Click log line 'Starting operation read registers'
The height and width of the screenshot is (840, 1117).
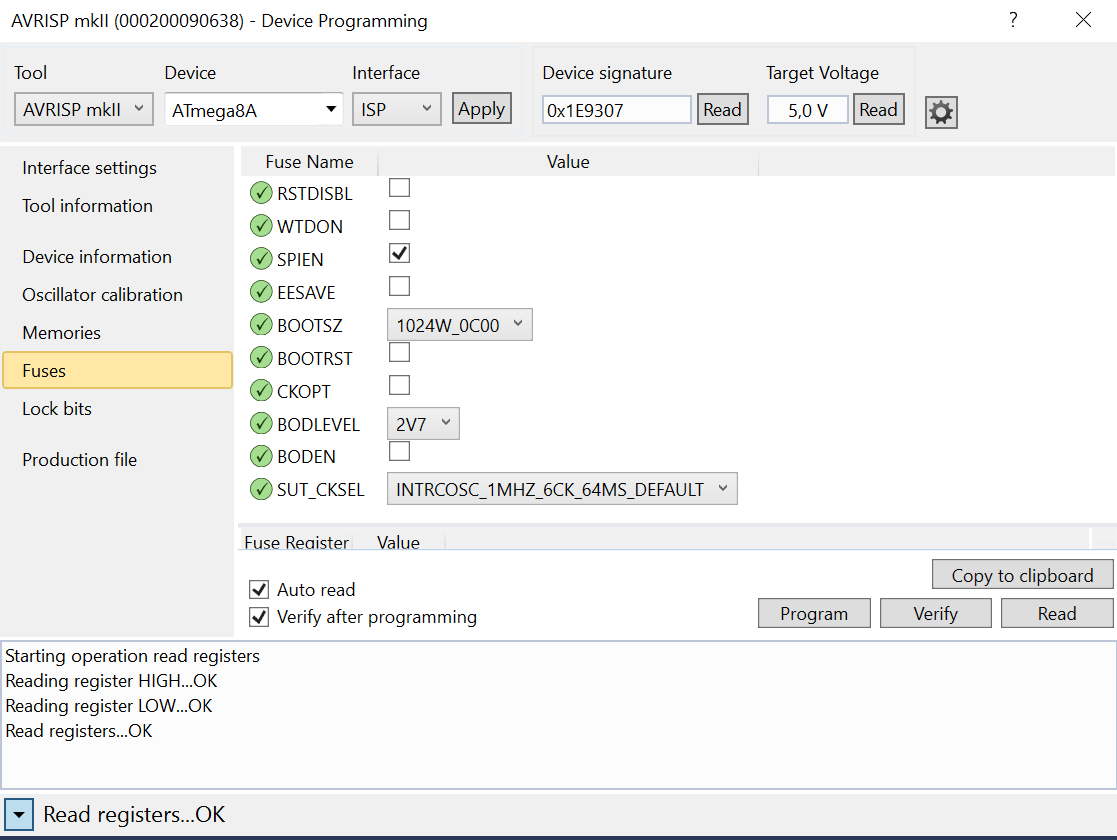133,655
